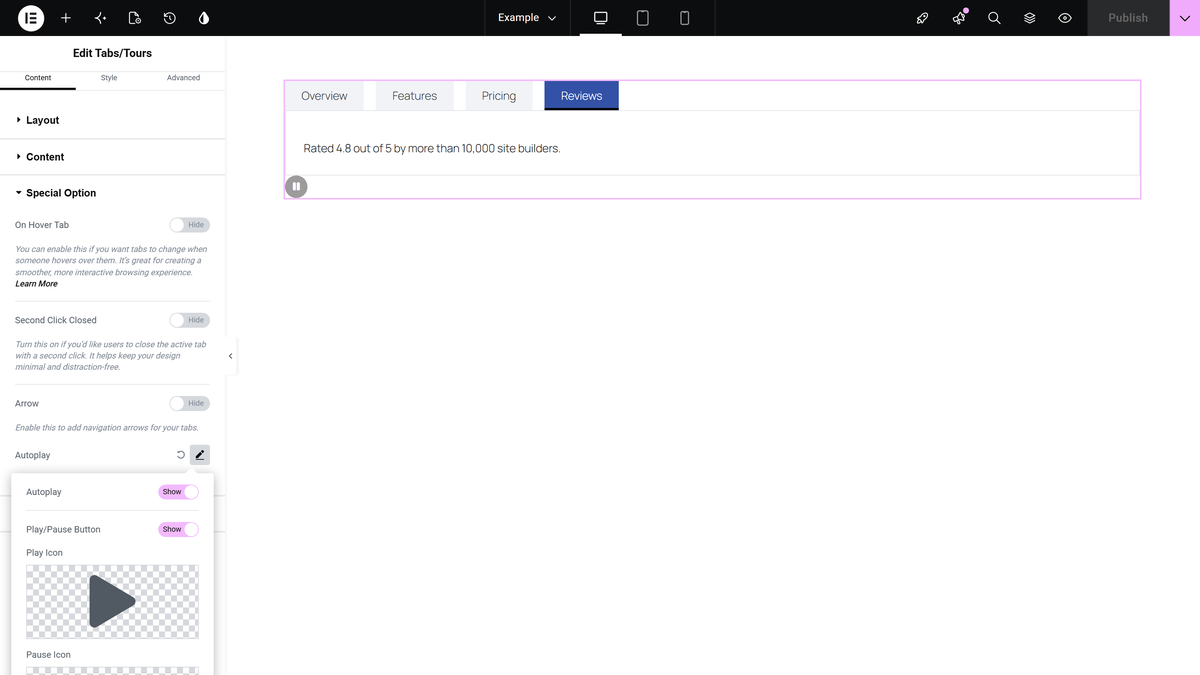
Task: Toggle the On Hover Tab switch
Action: [189, 225]
